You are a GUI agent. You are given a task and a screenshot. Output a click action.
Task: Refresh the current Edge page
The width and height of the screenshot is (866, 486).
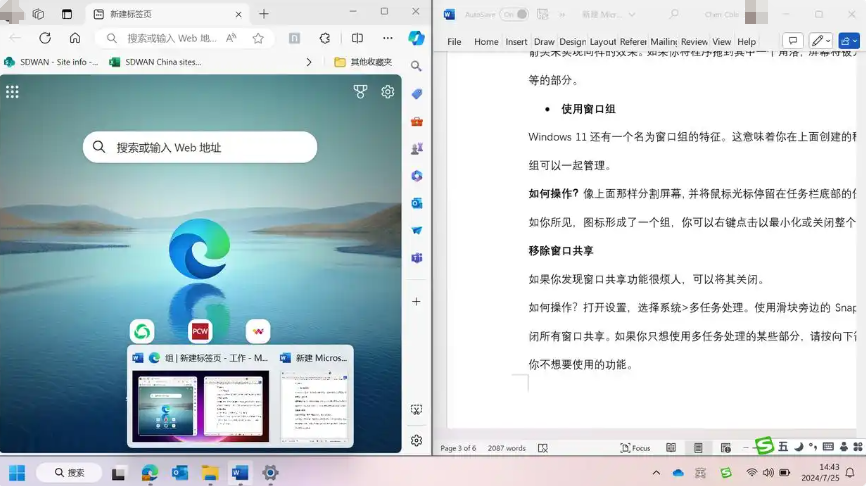(45, 38)
